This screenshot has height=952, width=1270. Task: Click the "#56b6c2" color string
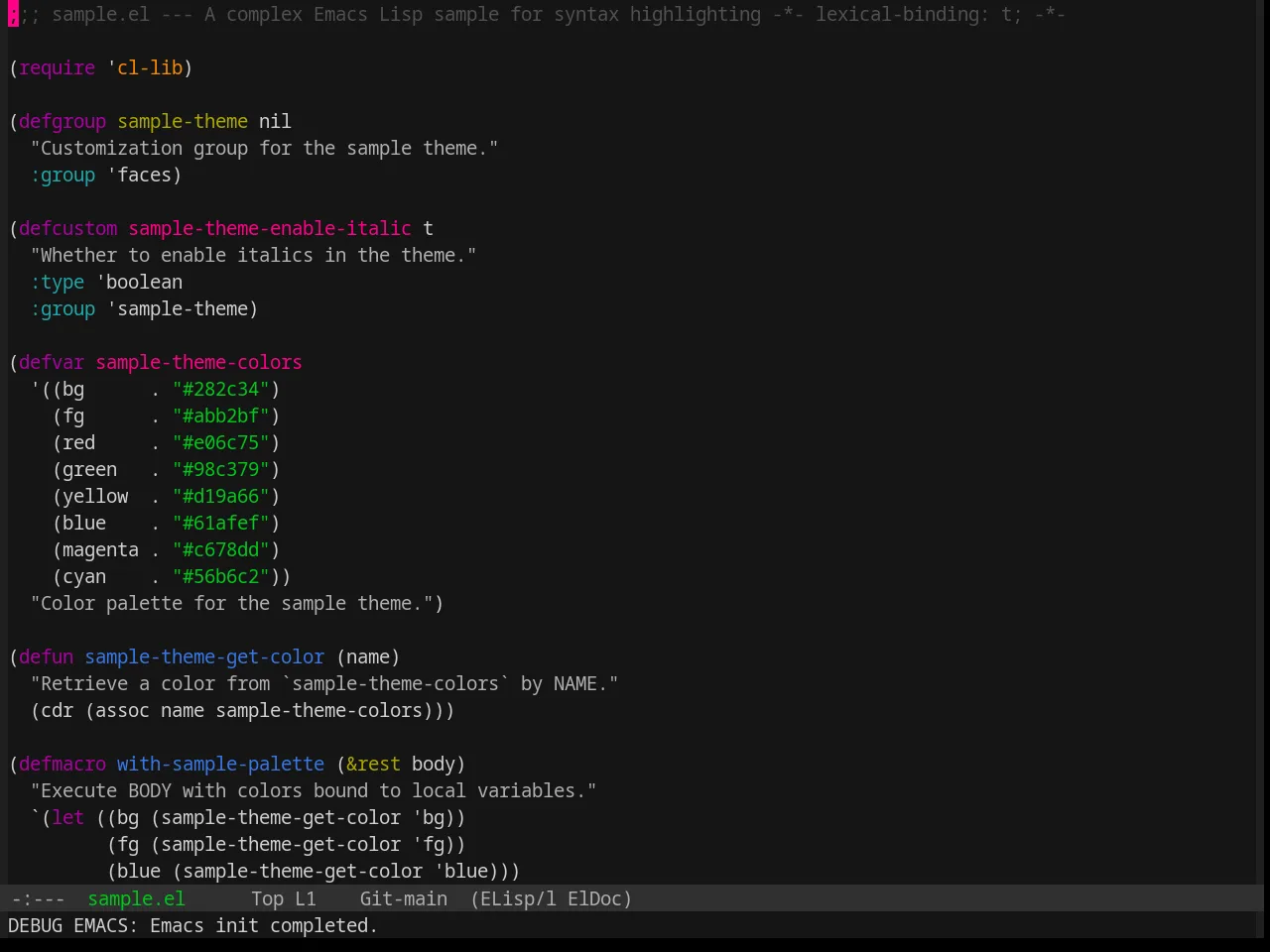220,576
